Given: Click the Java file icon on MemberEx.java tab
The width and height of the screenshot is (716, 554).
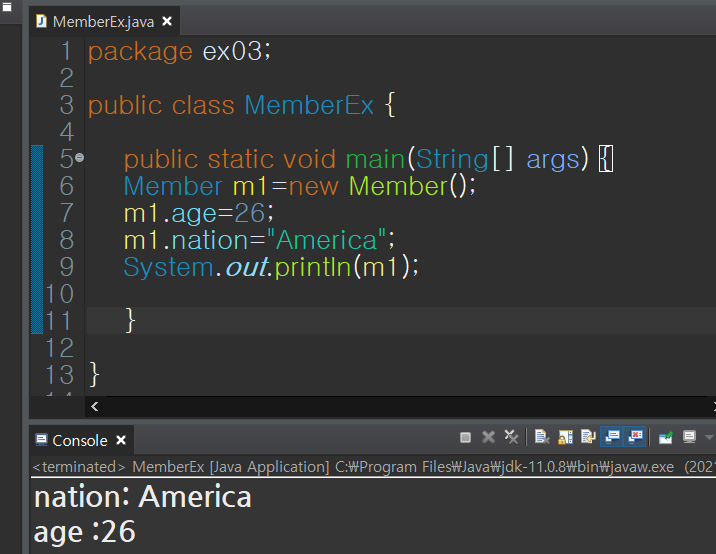Looking at the screenshot, I should tap(42, 21).
